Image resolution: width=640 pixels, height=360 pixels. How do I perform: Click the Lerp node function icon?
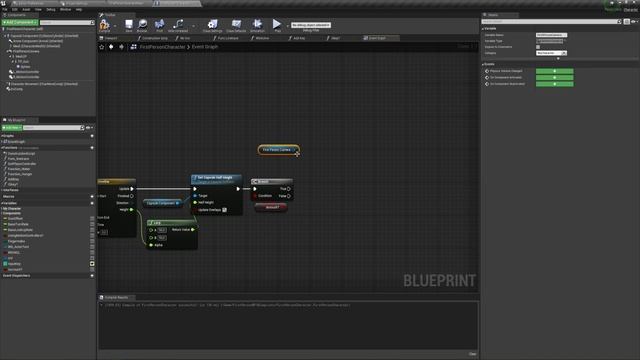pos(151,223)
